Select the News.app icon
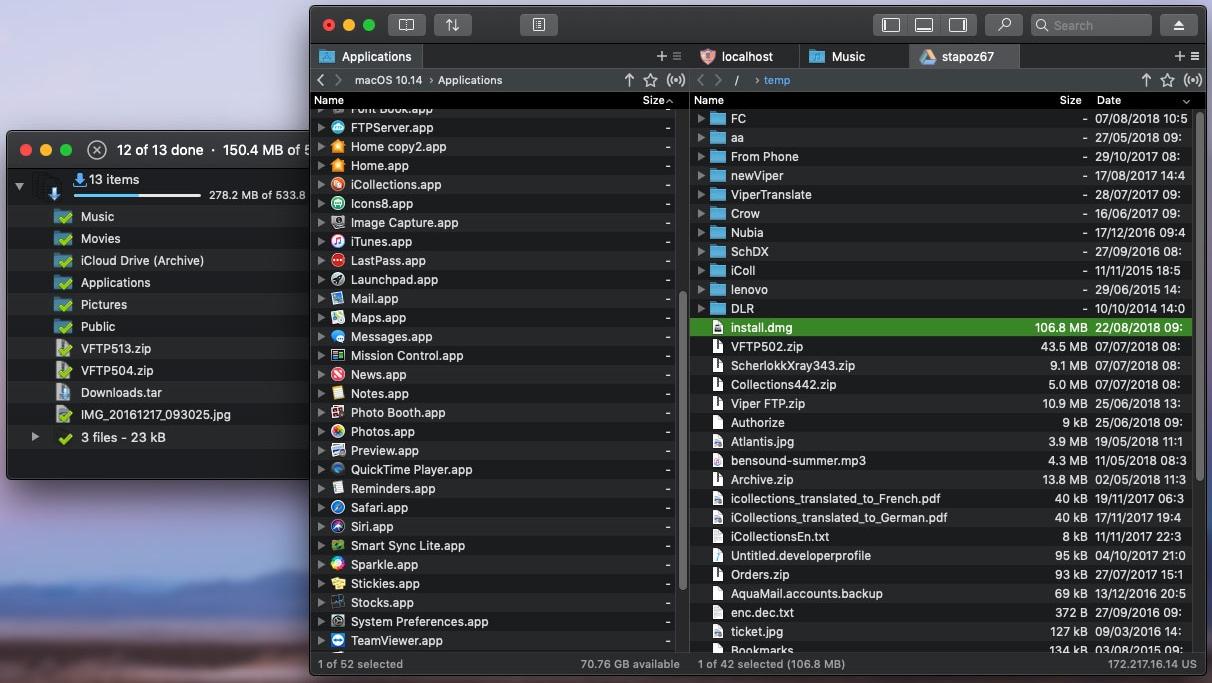This screenshot has width=1212, height=683. [x=338, y=375]
